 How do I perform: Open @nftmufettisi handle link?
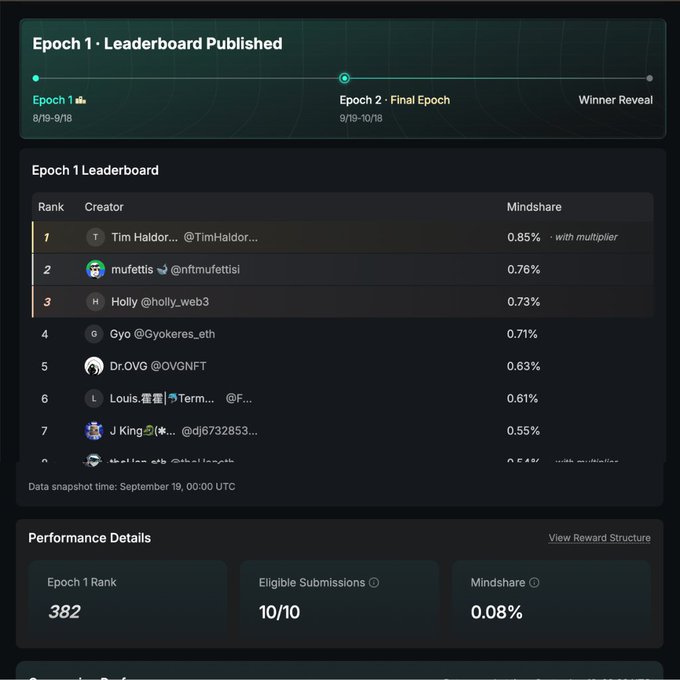205,269
